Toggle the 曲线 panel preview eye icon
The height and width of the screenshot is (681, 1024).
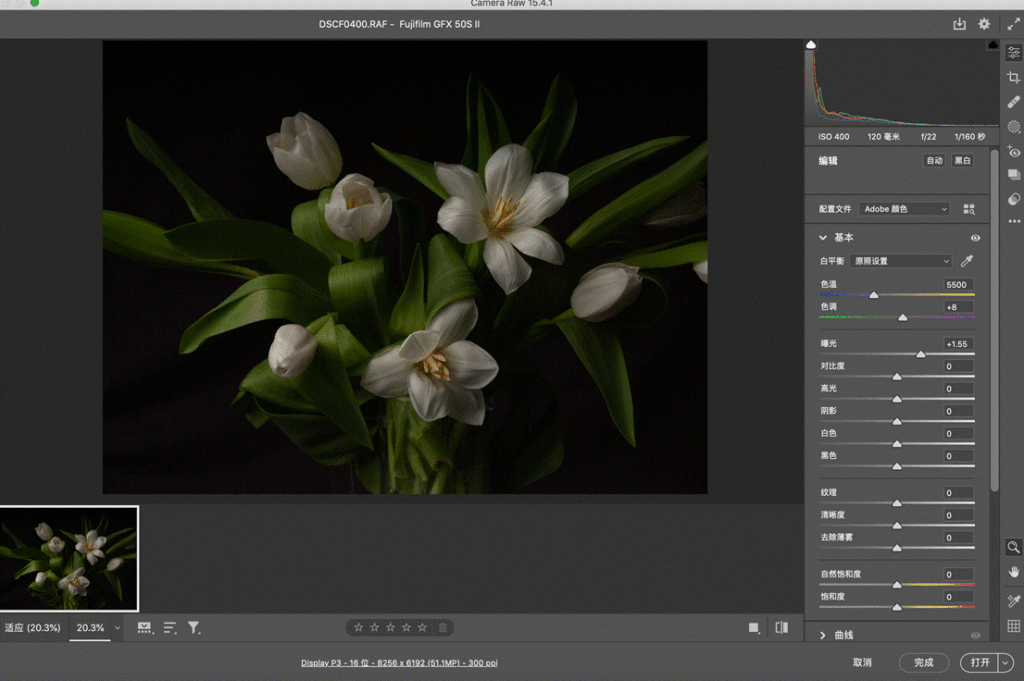click(975, 633)
